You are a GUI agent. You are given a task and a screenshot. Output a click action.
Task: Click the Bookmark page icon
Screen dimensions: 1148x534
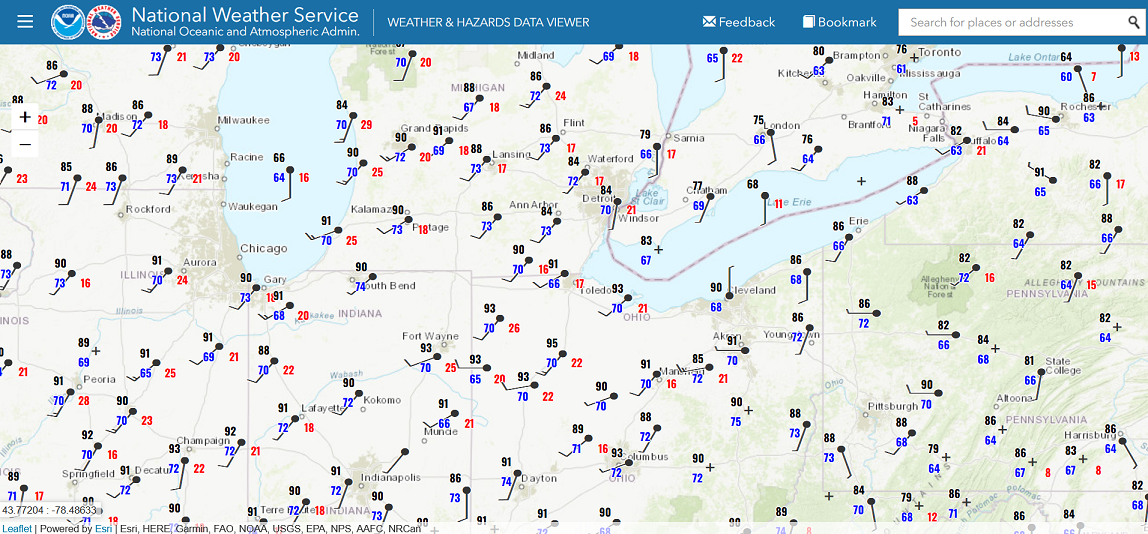point(808,22)
